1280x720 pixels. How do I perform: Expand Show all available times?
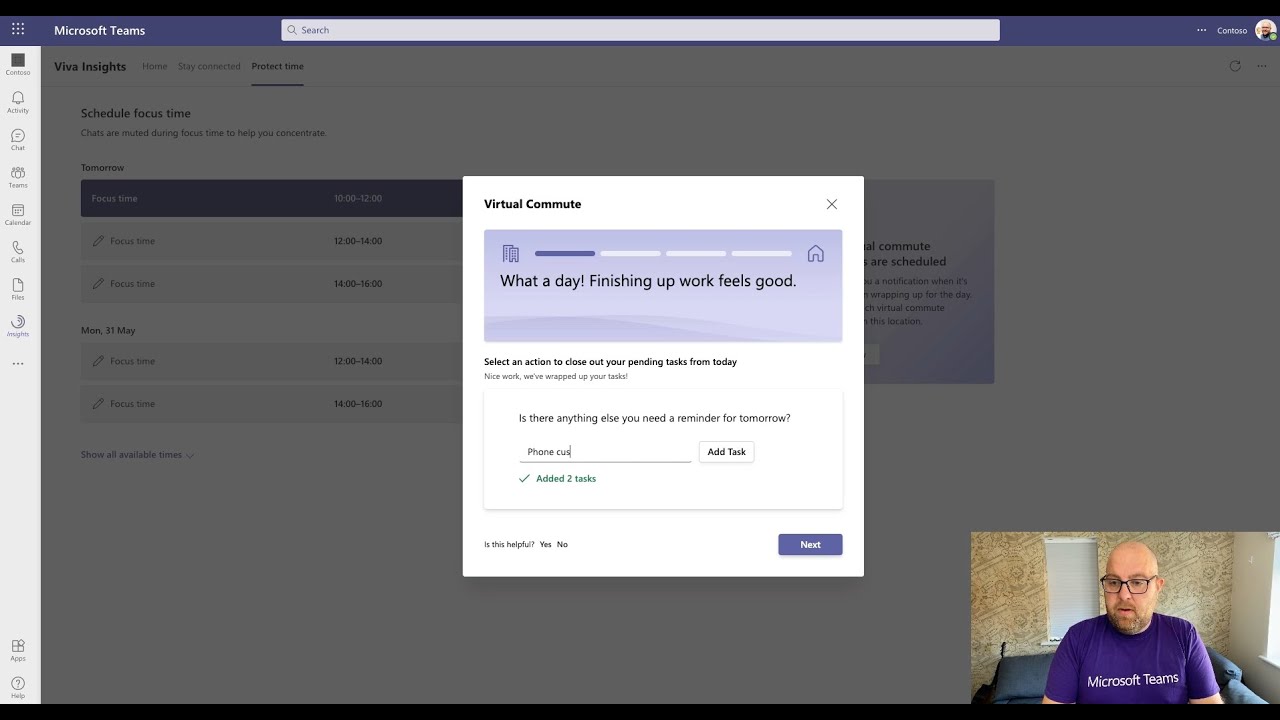[137, 455]
